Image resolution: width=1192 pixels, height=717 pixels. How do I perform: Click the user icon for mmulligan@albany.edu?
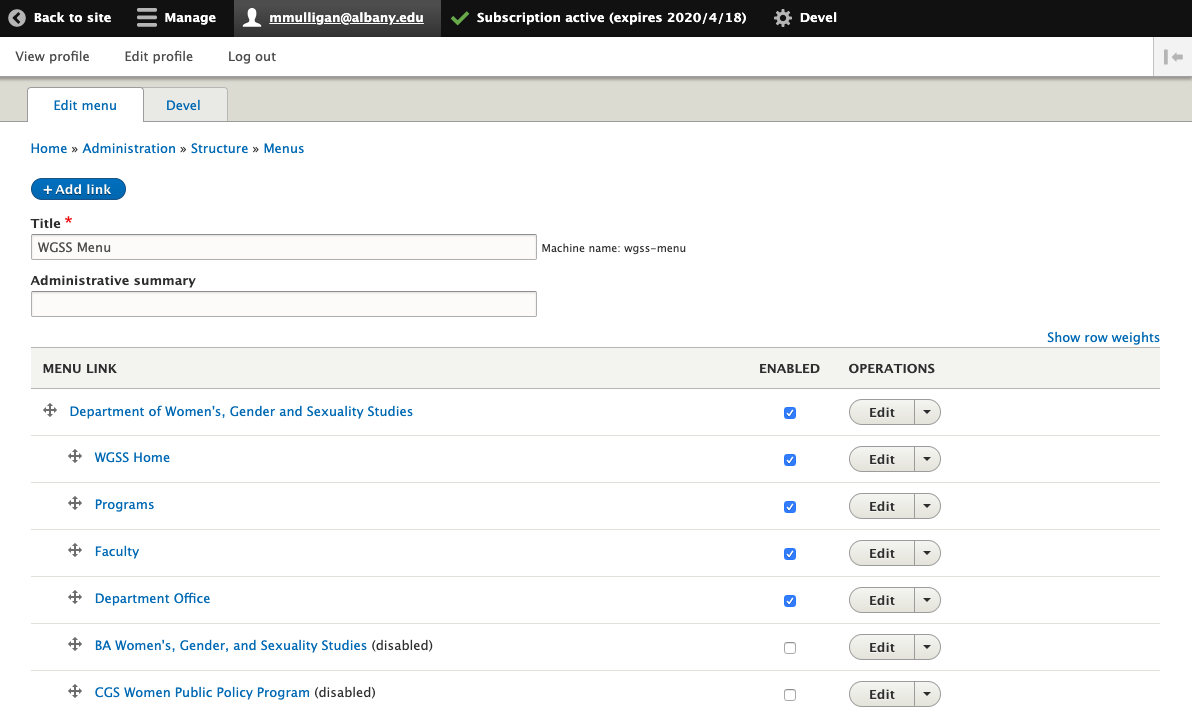pyautogui.click(x=252, y=18)
